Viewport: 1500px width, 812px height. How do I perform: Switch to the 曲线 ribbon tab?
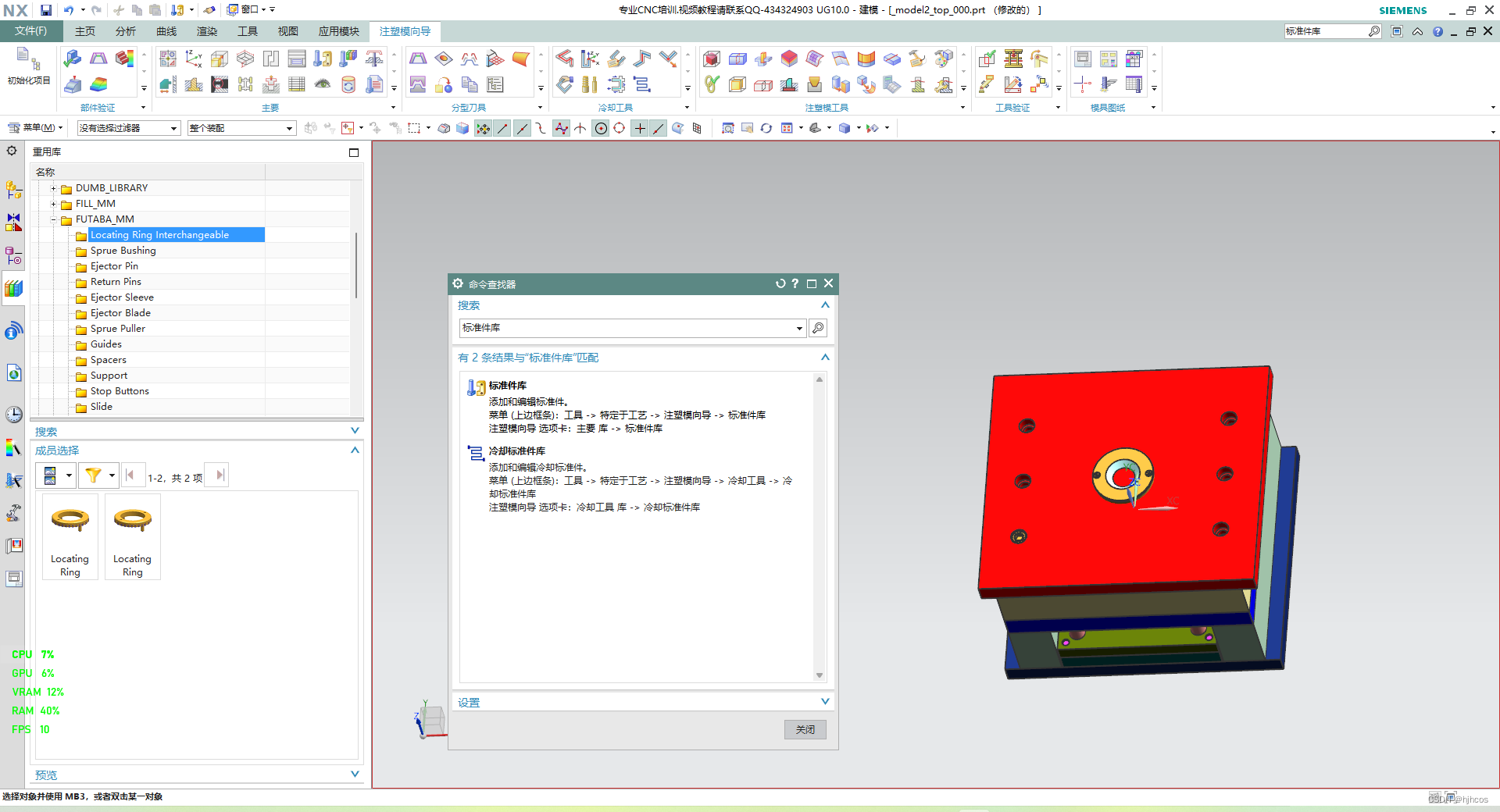(166, 31)
